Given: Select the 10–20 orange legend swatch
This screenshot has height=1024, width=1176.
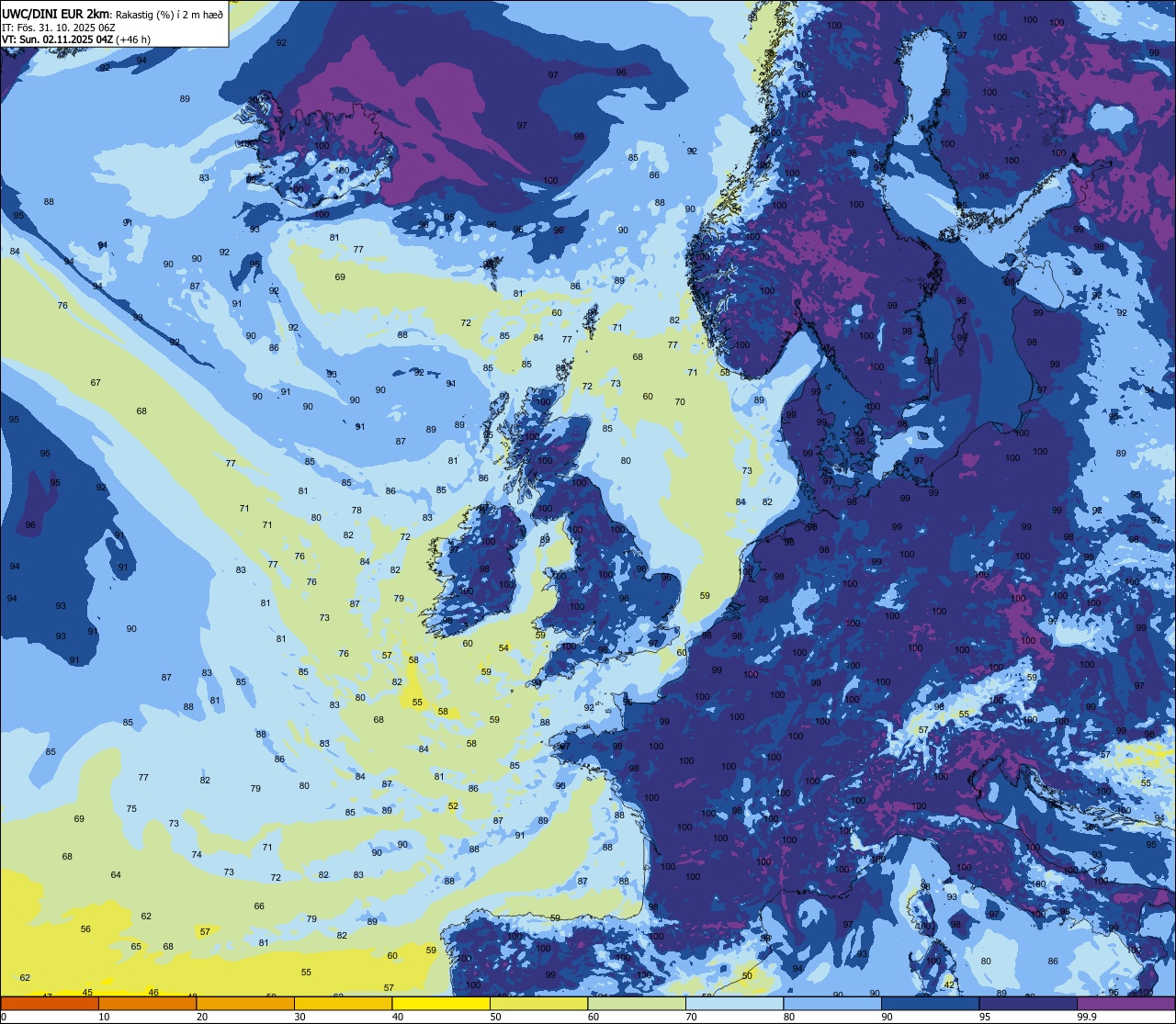Looking at the screenshot, I should click(147, 1003).
